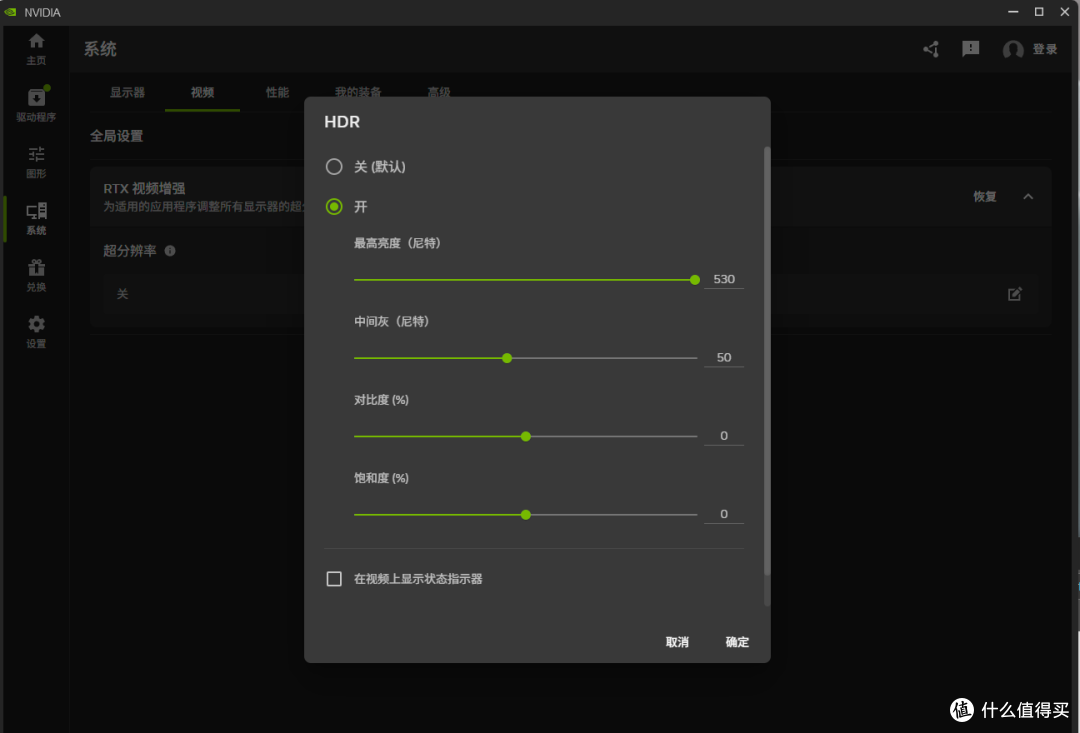Switch to the 视频 tab
1080x733 pixels.
pos(202,92)
